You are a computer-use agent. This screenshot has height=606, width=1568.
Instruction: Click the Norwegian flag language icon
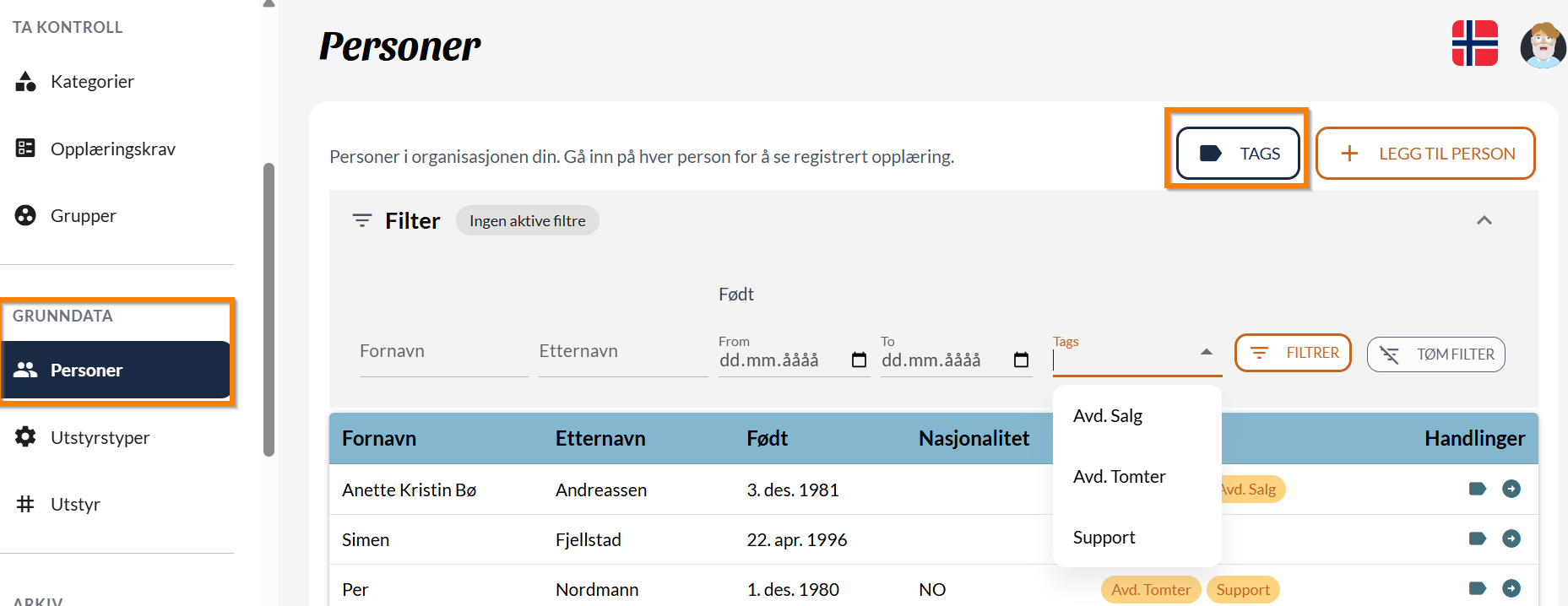coord(1474,44)
